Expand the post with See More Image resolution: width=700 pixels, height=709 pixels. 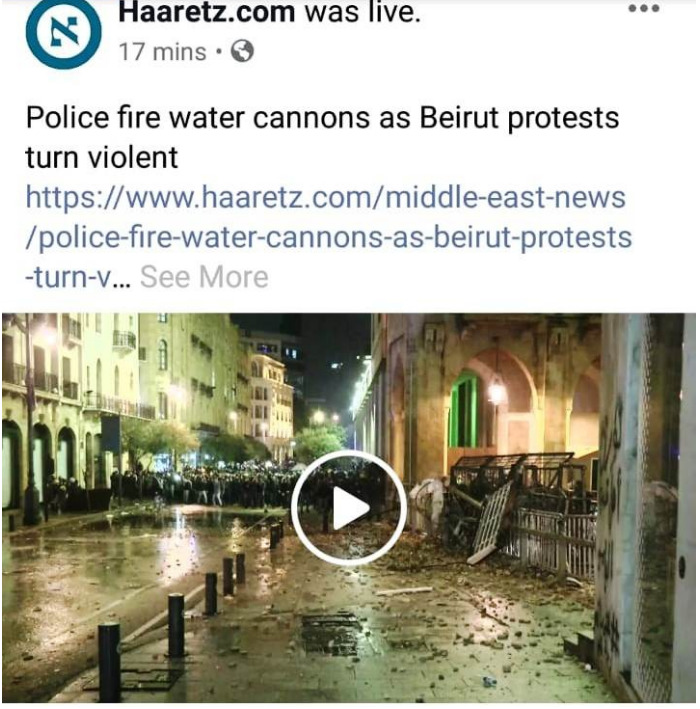point(204,277)
